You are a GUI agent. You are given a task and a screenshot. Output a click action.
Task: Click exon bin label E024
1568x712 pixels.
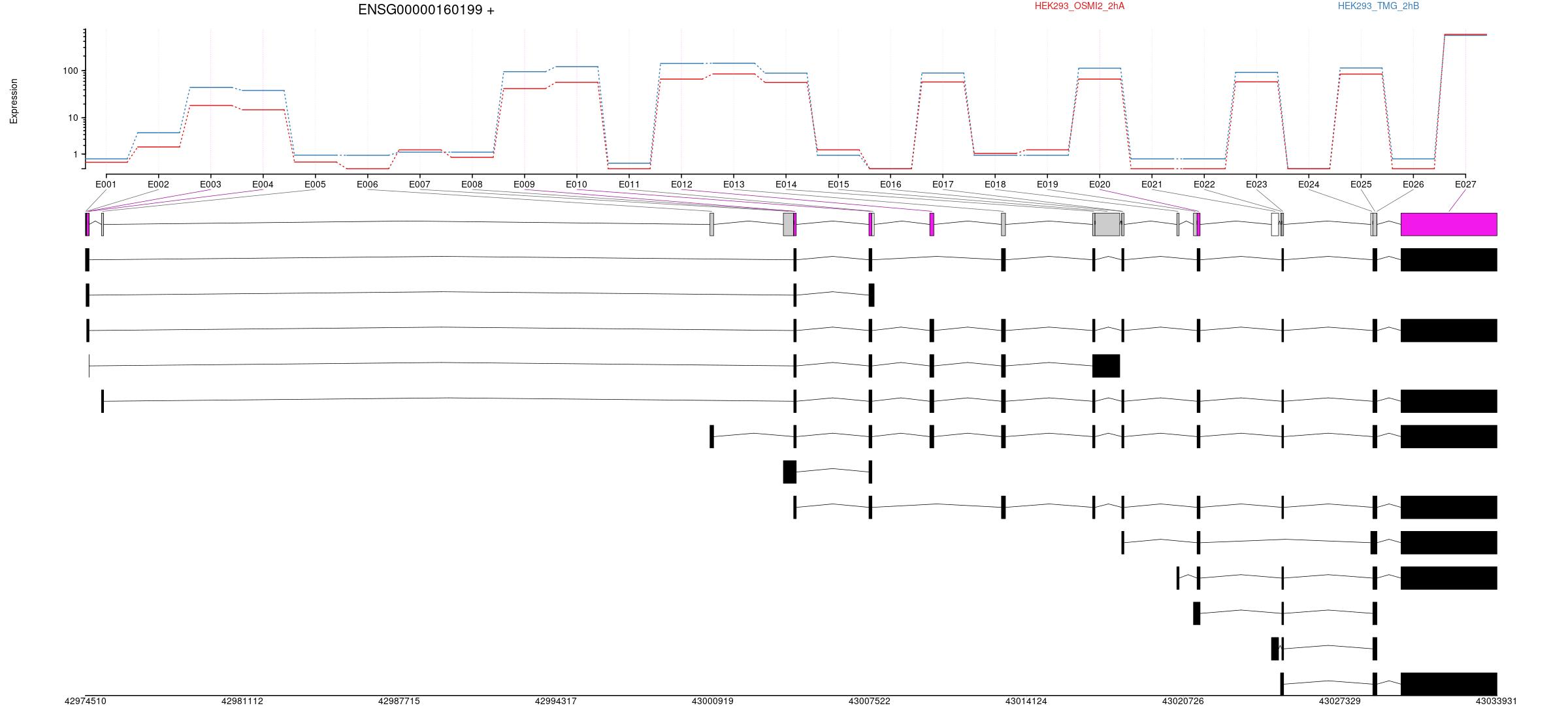click(1309, 184)
